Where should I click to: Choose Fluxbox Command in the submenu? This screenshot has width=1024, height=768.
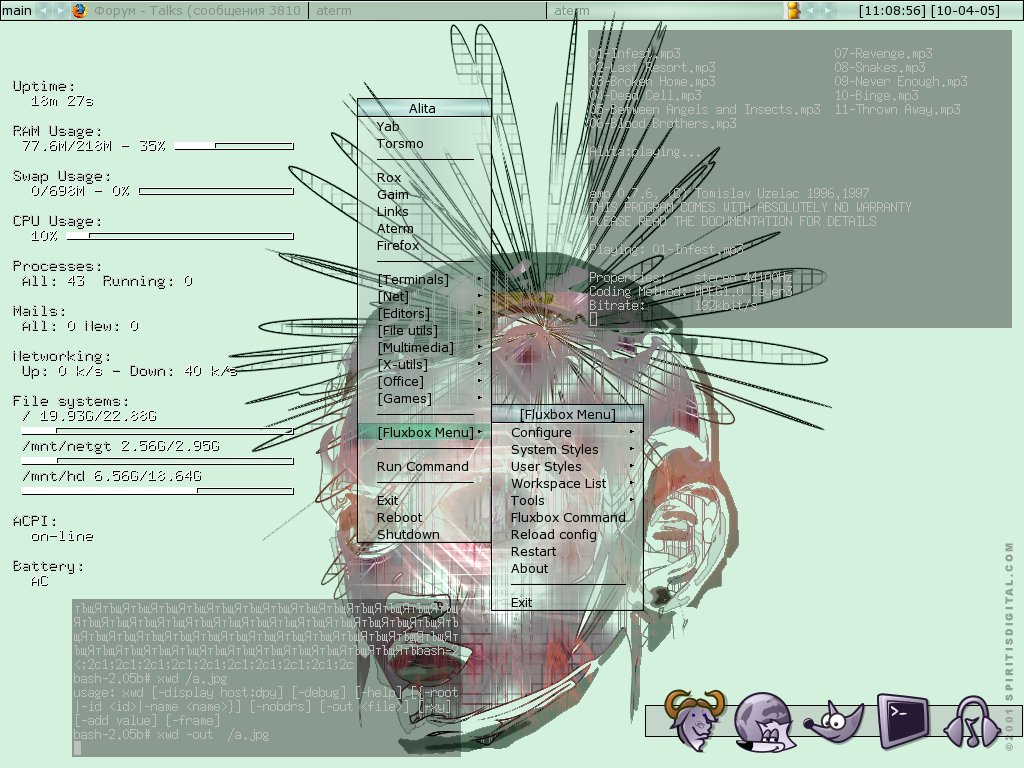point(568,517)
